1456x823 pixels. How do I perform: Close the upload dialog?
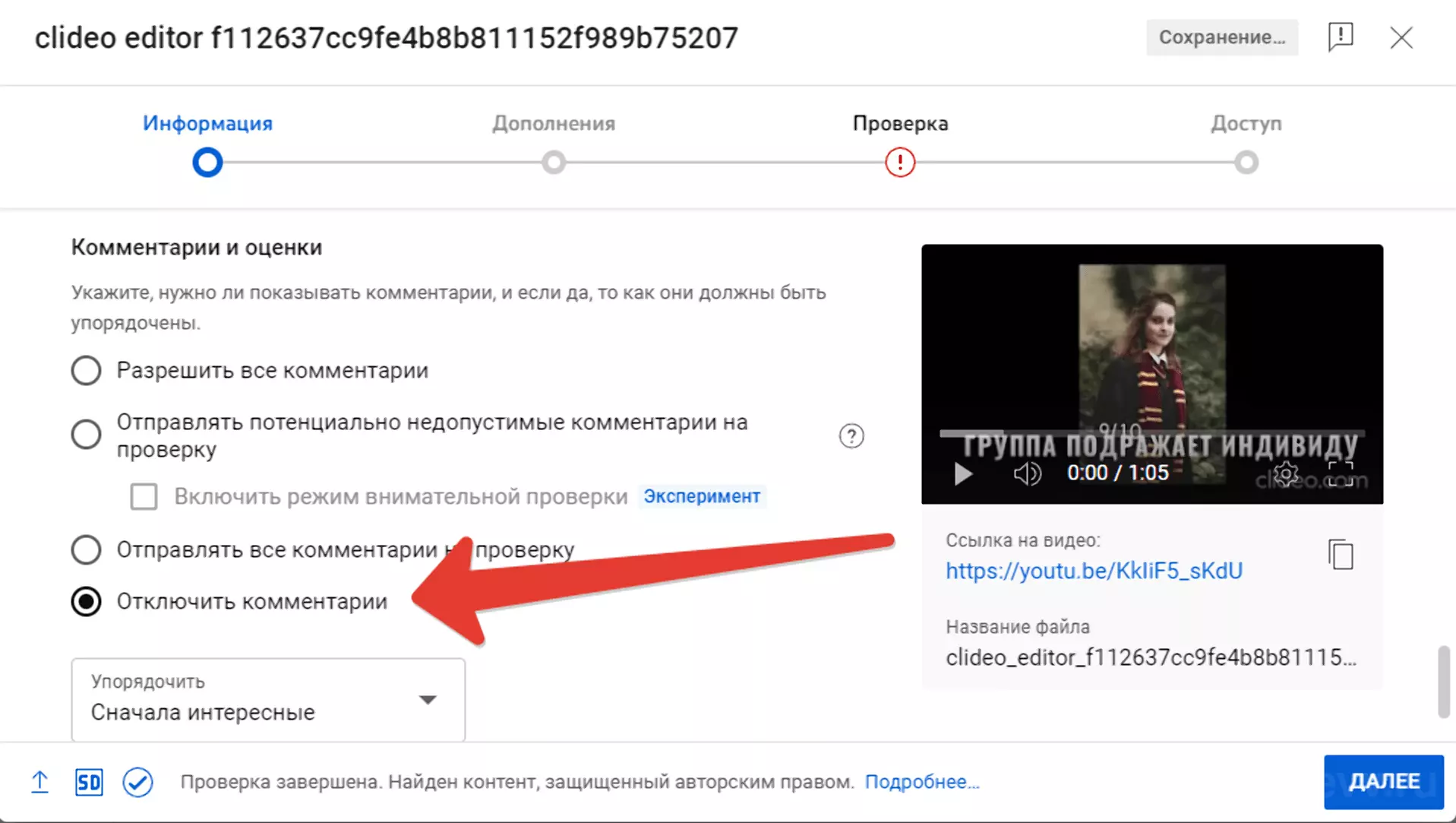[x=1401, y=37]
